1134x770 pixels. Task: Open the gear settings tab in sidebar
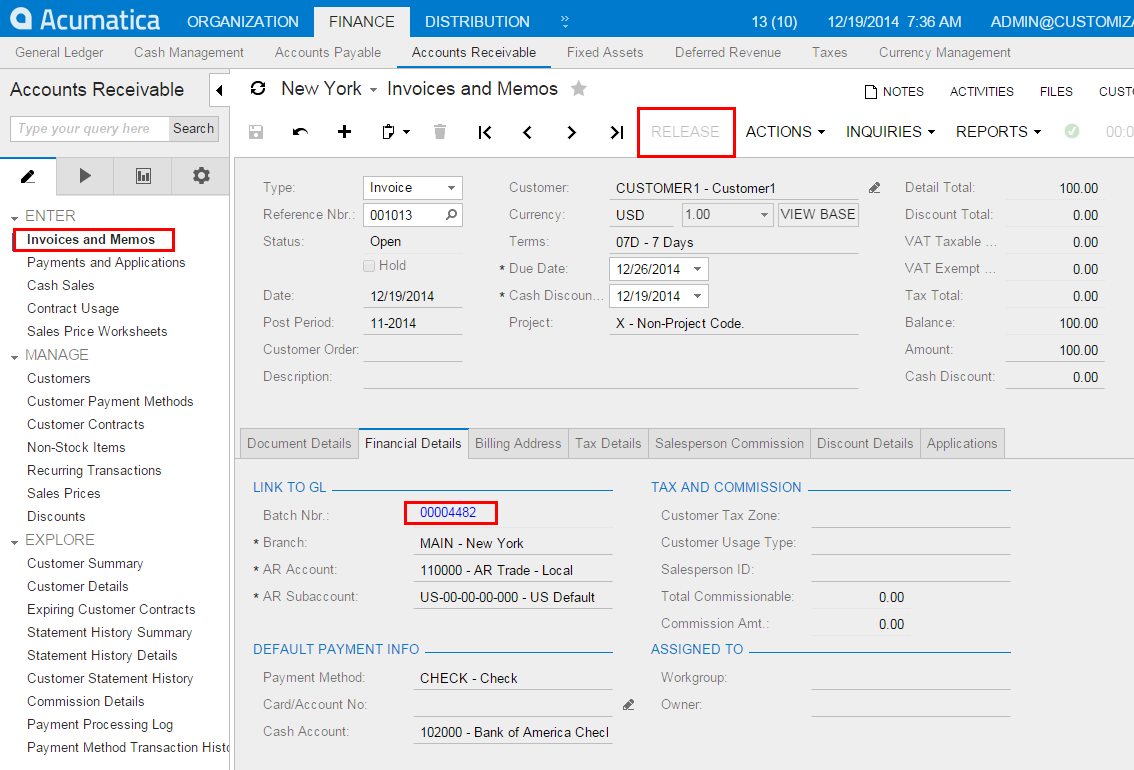click(x=201, y=176)
